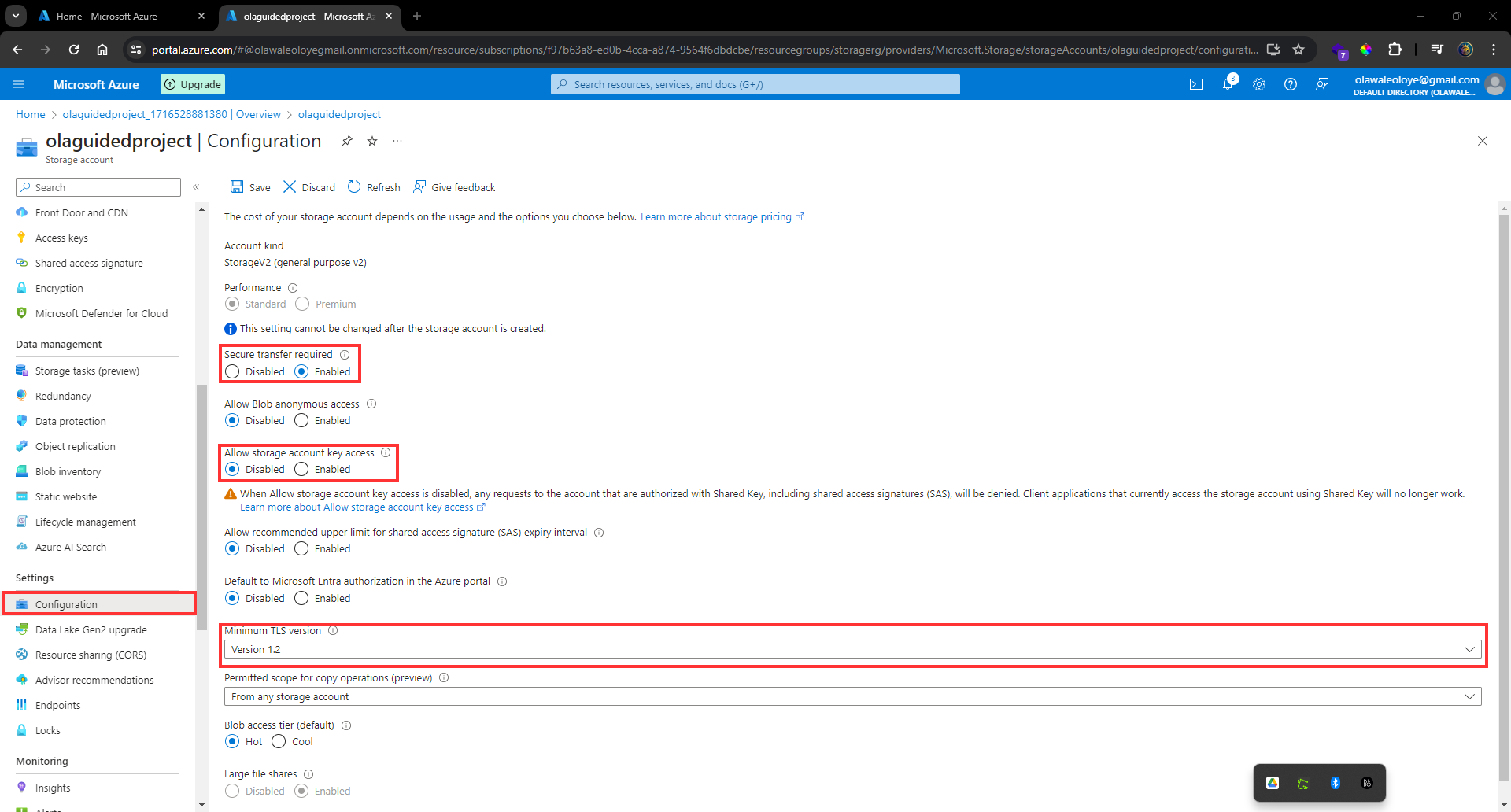Show info tooltip for Blob access tier
Screen dimensions: 1511x812
[346, 725]
